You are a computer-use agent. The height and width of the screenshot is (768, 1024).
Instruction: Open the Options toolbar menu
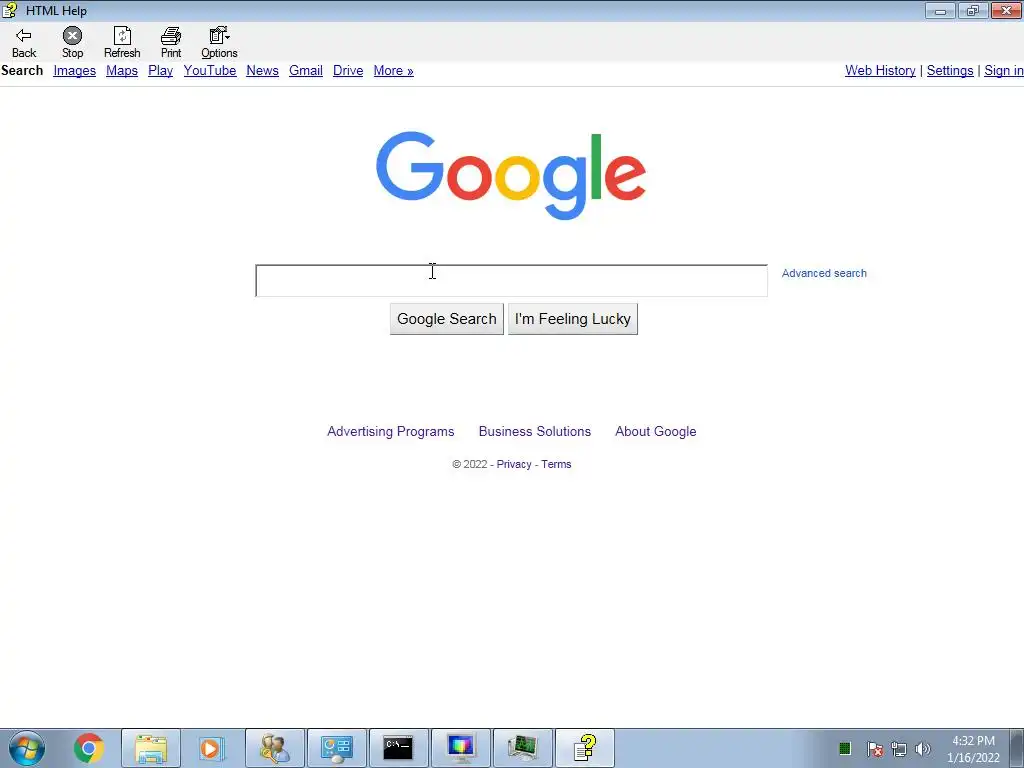point(219,42)
